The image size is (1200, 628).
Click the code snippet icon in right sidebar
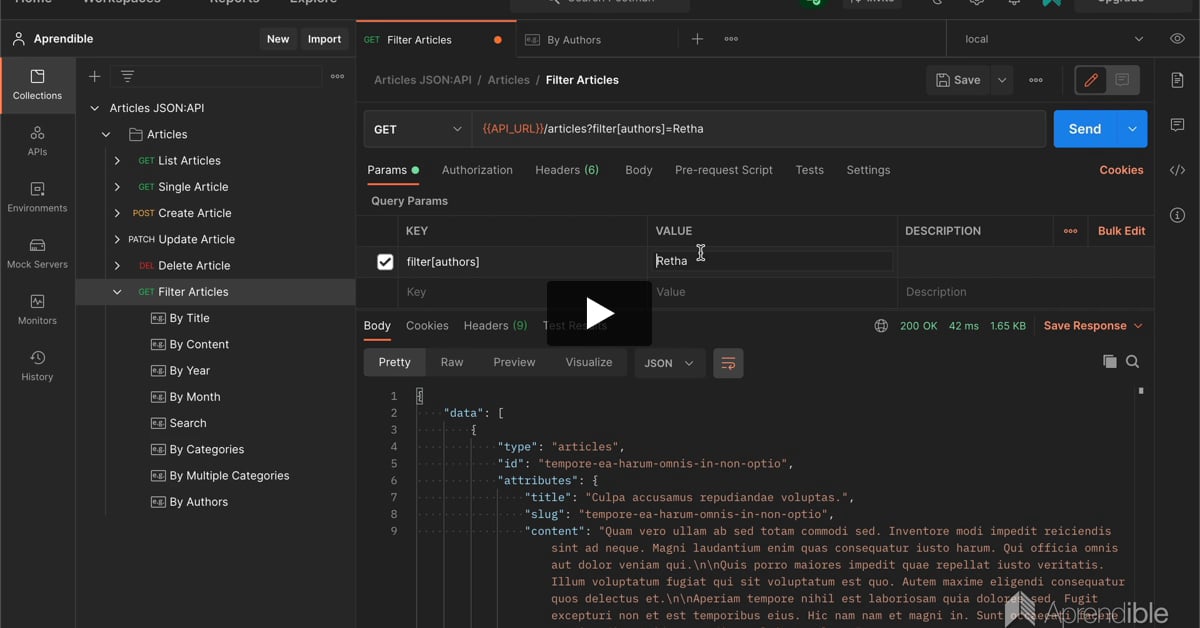pos(1177,170)
